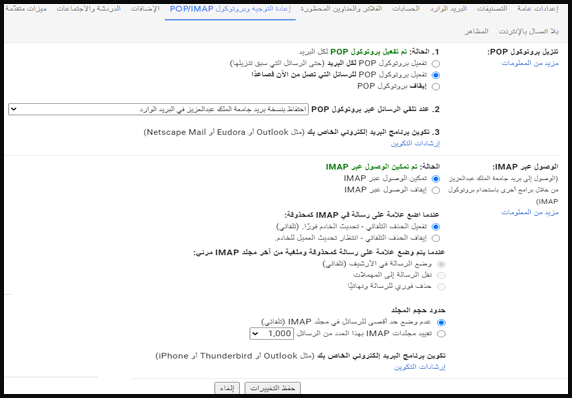Screen dimensions: 572x398
Task: Select the إعادة التوجيه وبروتوكول POP/IMAP tab
Action: tap(230, 9)
